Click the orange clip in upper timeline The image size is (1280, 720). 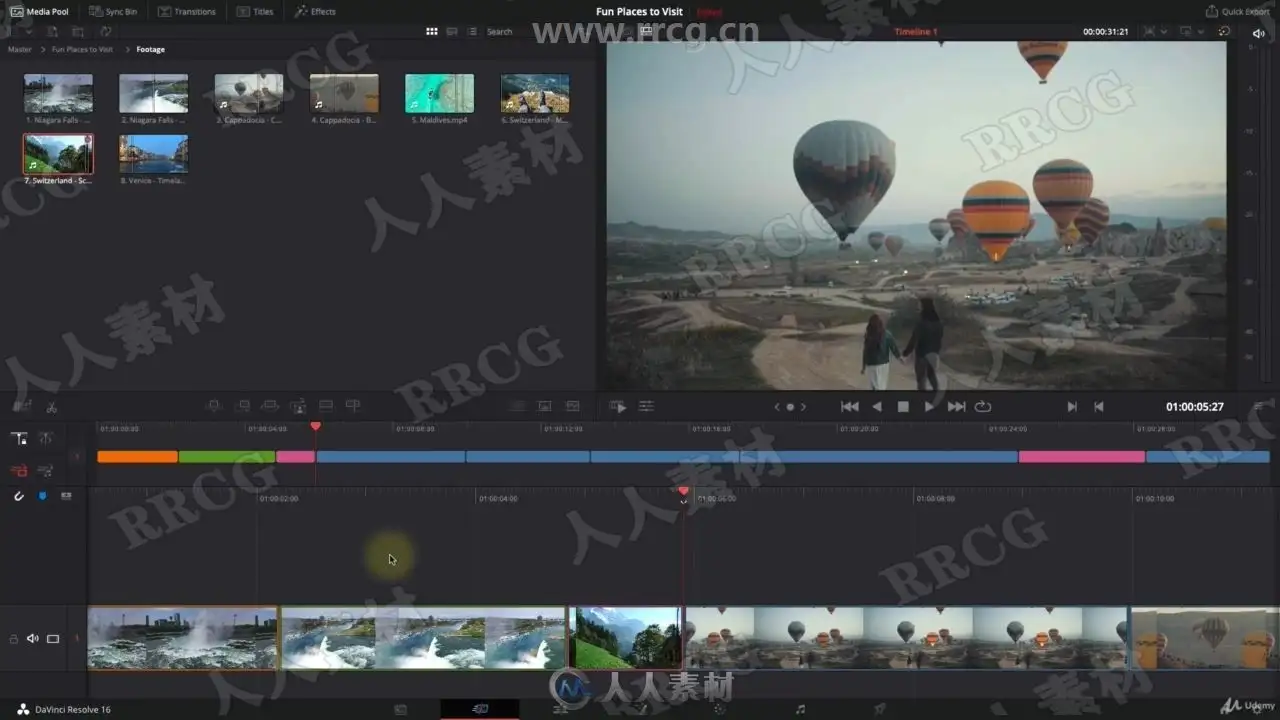tap(137, 457)
